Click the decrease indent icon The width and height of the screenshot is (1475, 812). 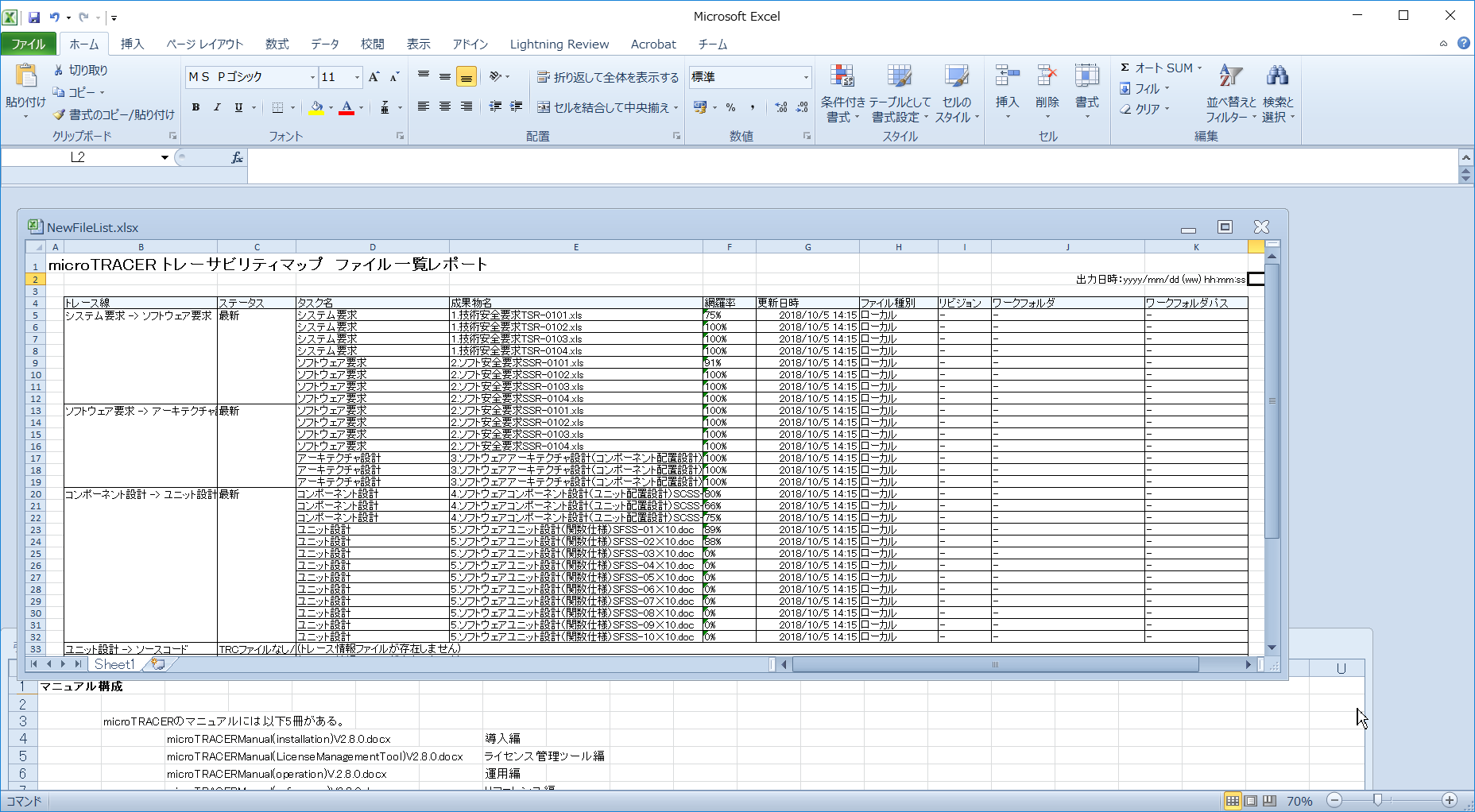pos(495,107)
